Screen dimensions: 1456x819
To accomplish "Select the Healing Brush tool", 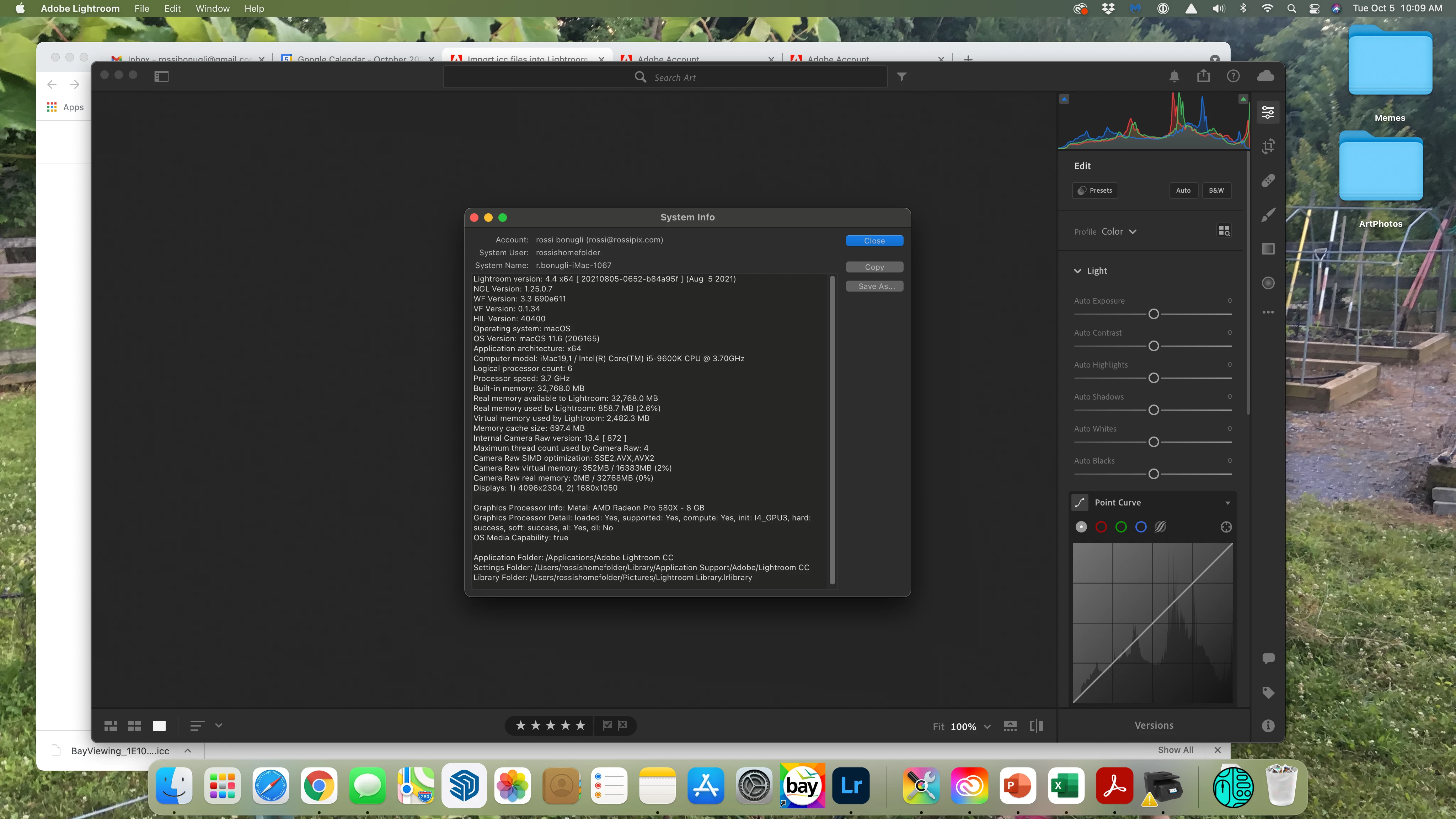I will (1268, 181).
